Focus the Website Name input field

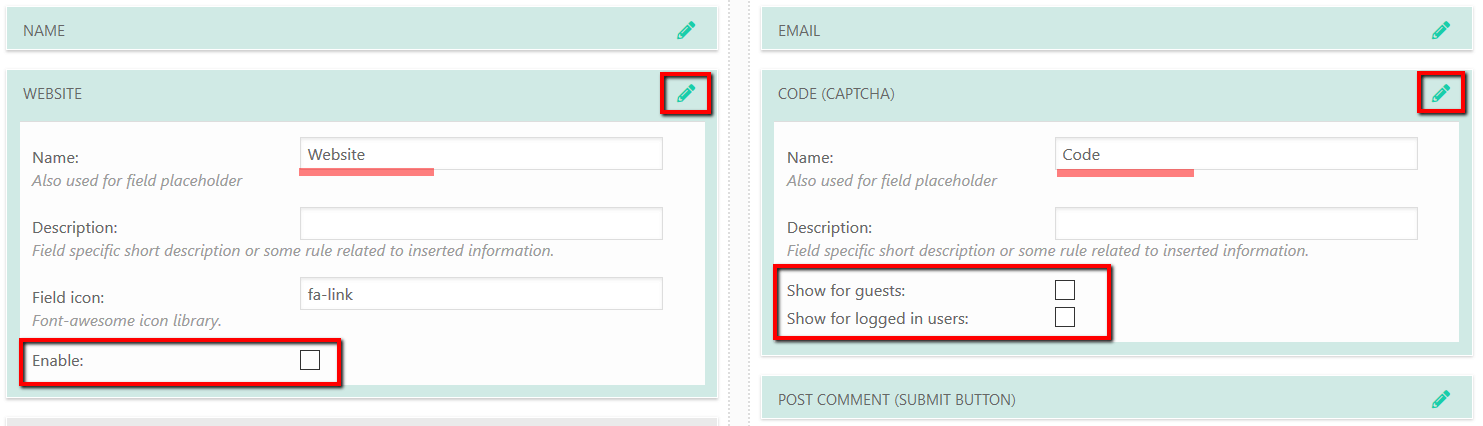click(x=481, y=154)
